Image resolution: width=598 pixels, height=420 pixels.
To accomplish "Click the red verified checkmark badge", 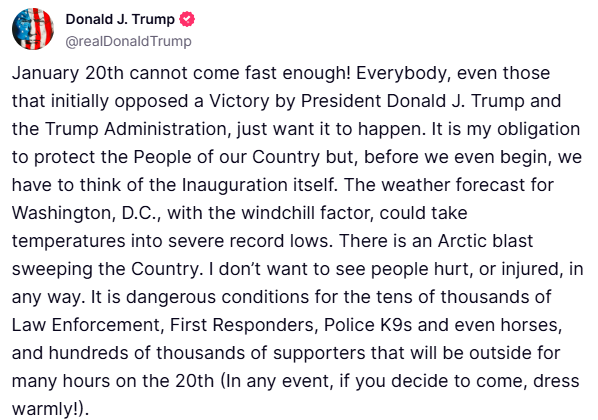I will coord(187,19).
